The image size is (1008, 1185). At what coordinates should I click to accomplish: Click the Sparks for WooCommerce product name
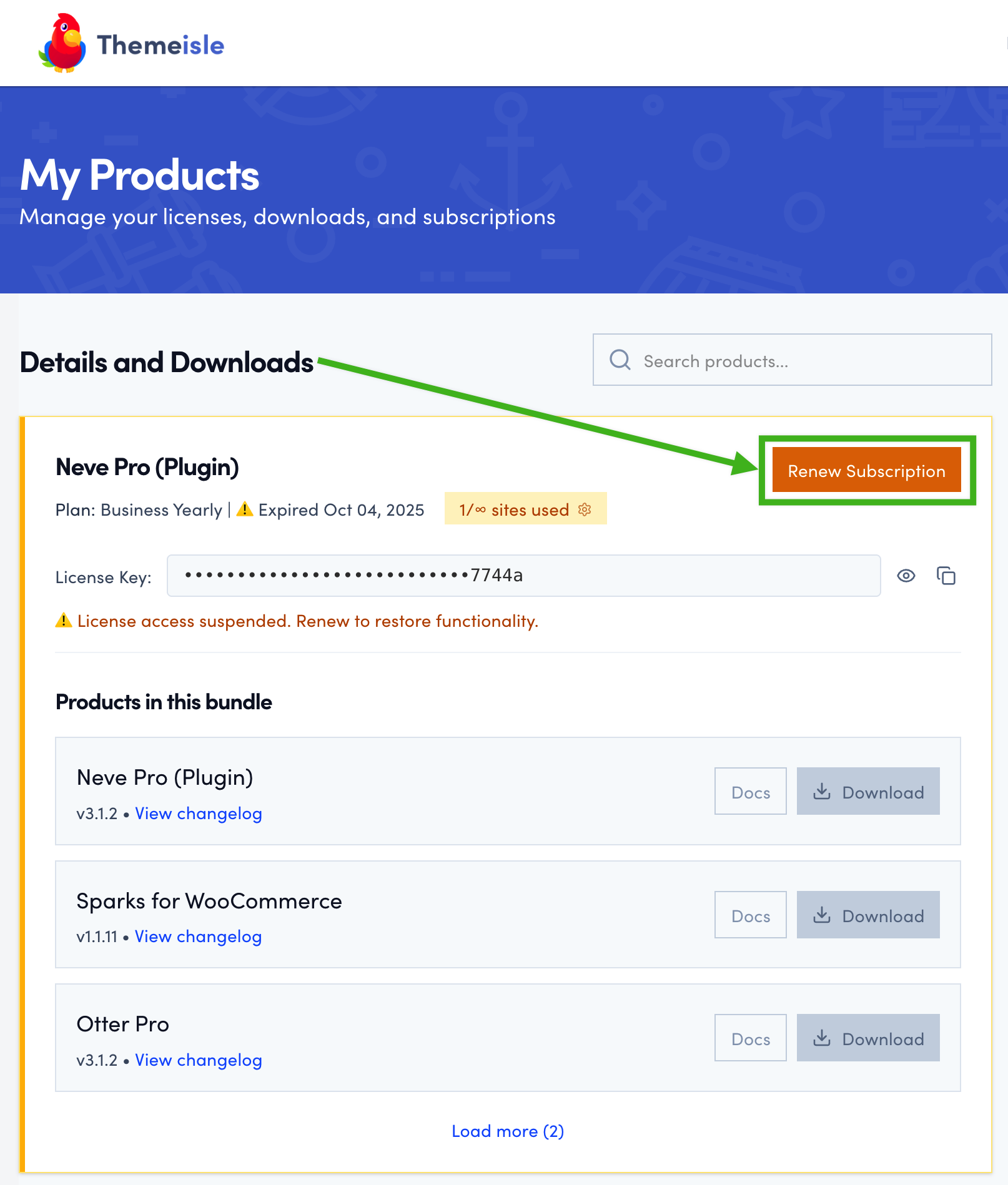[x=209, y=901]
